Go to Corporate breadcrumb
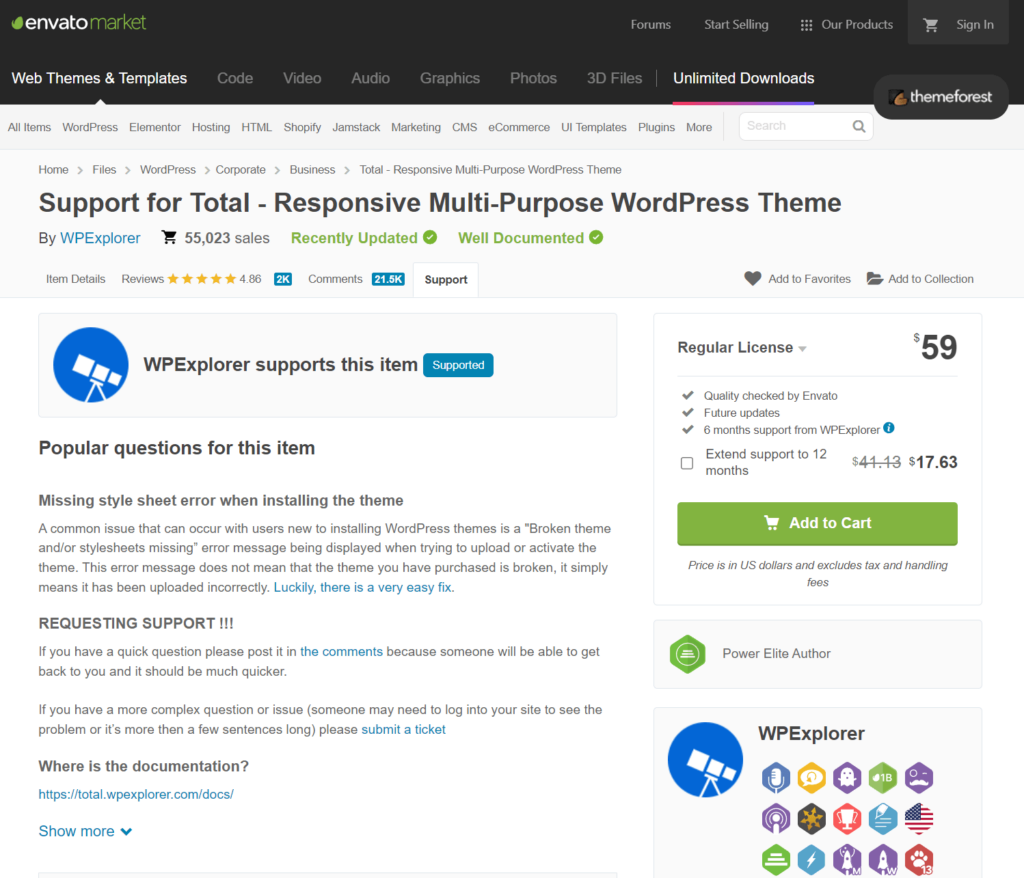 point(240,170)
